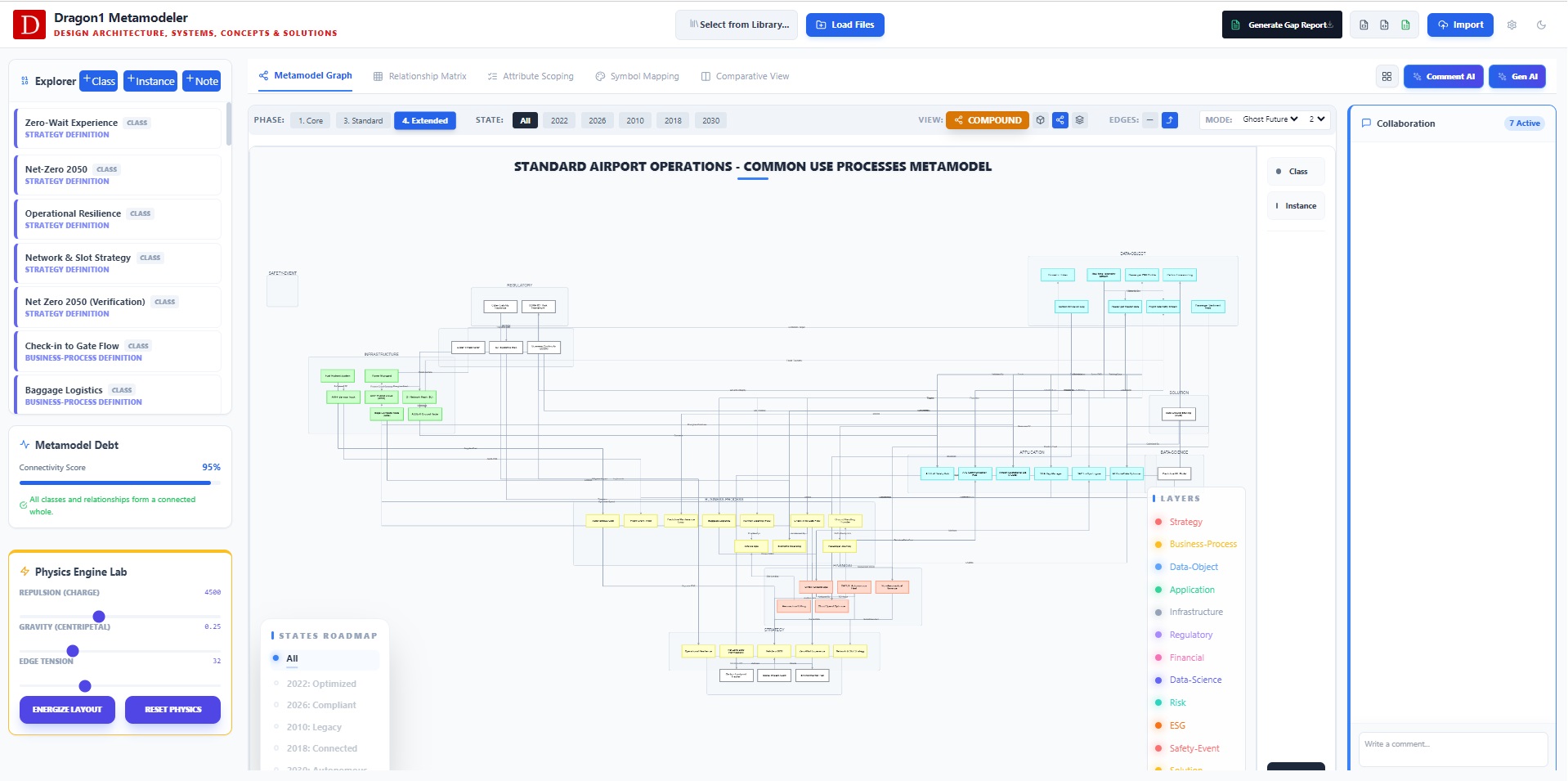
Task: Switch to the Relationship Matrix tab
Action: (x=427, y=76)
